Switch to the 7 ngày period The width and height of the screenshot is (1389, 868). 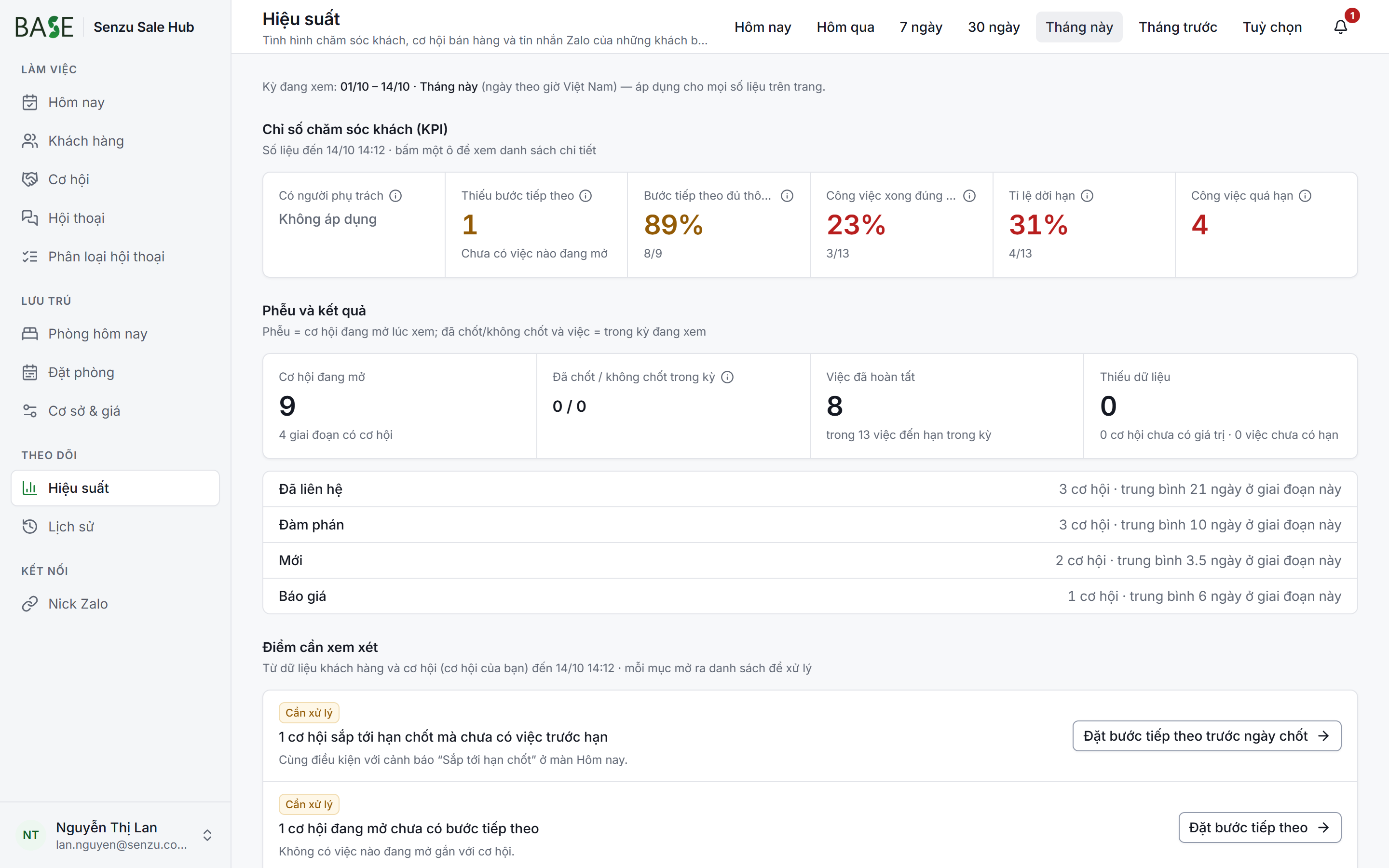click(921, 27)
